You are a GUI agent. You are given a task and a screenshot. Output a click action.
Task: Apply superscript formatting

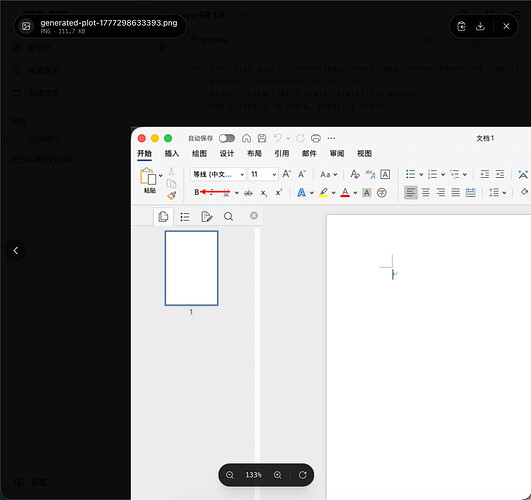tap(278, 192)
